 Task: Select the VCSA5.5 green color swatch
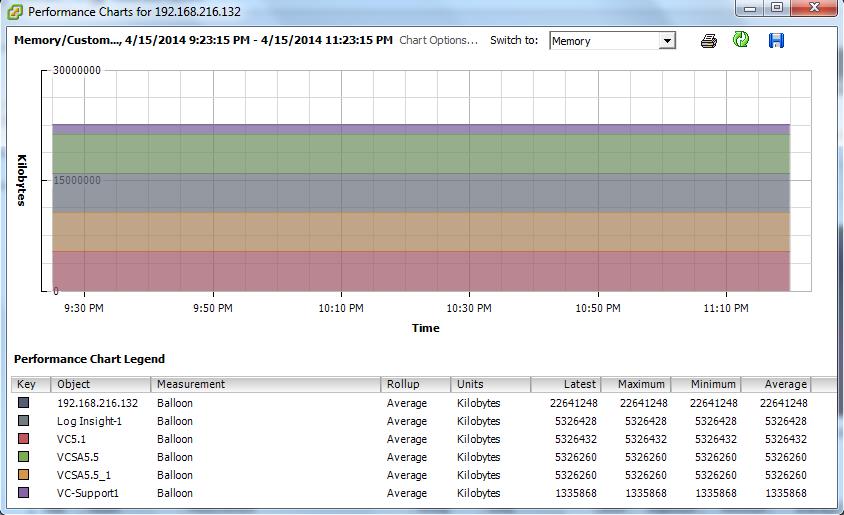pos(24,456)
